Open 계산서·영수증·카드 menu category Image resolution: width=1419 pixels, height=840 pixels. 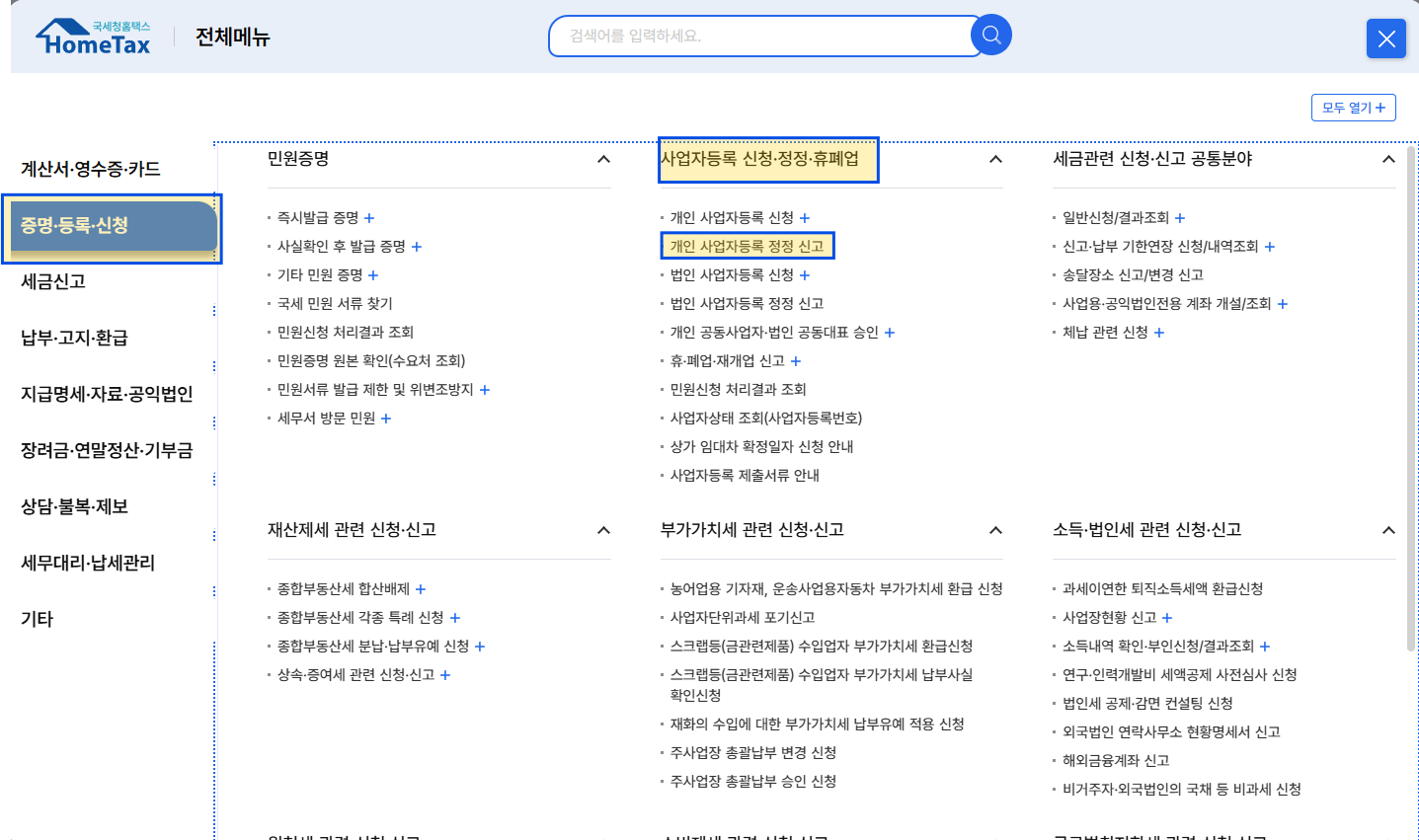pyautogui.click(x=91, y=169)
